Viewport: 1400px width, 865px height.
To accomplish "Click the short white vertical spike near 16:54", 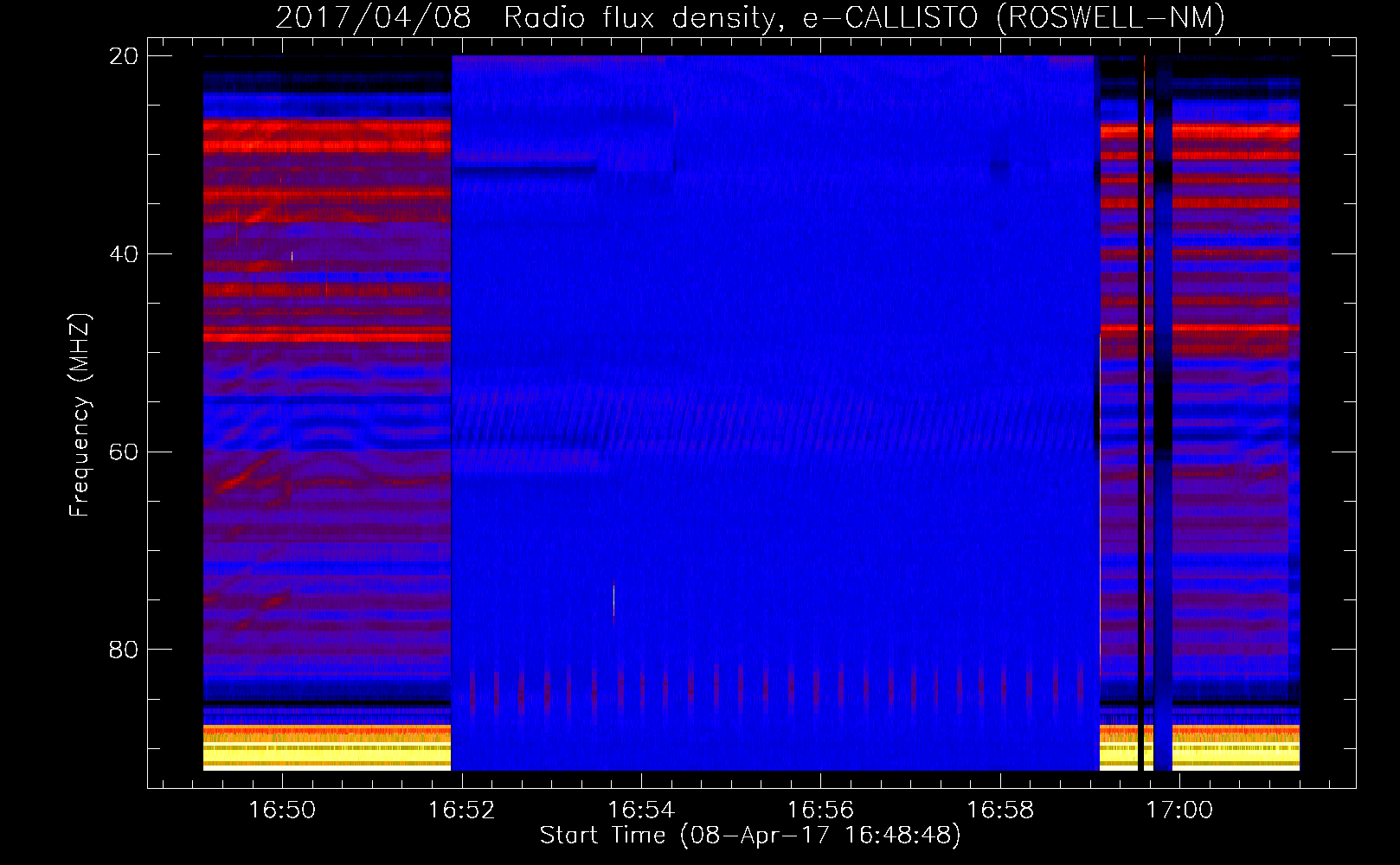I will [613, 600].
